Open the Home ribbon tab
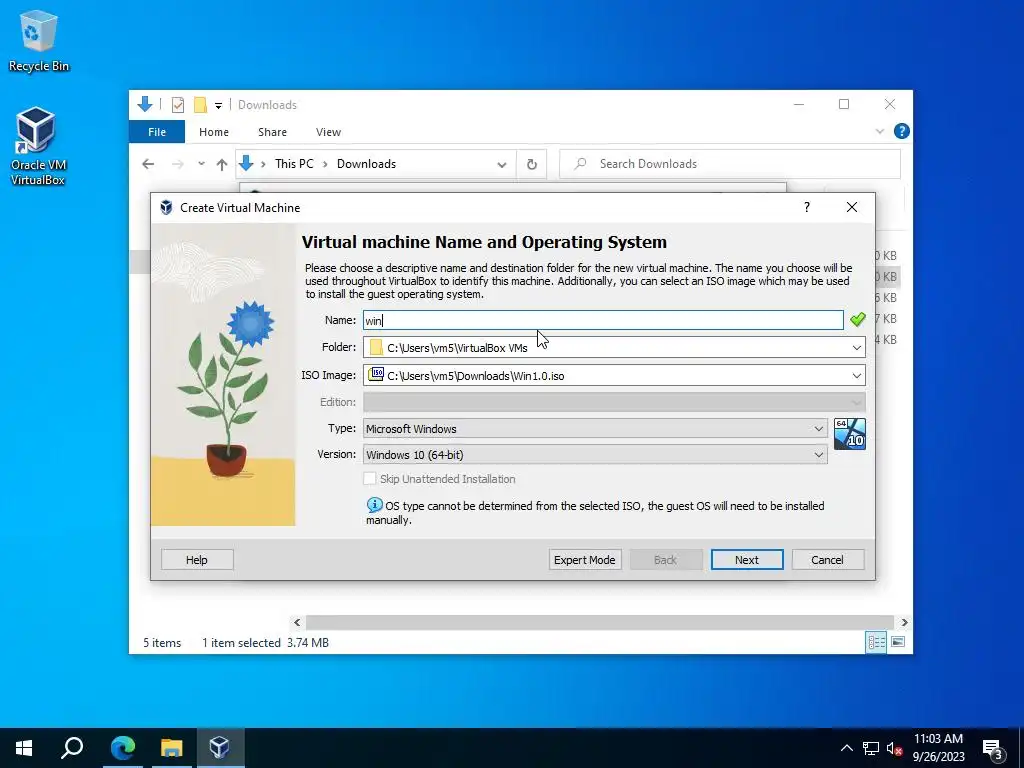The width and height of the screenshot is (1024, 768). click(x=214, y=132)
